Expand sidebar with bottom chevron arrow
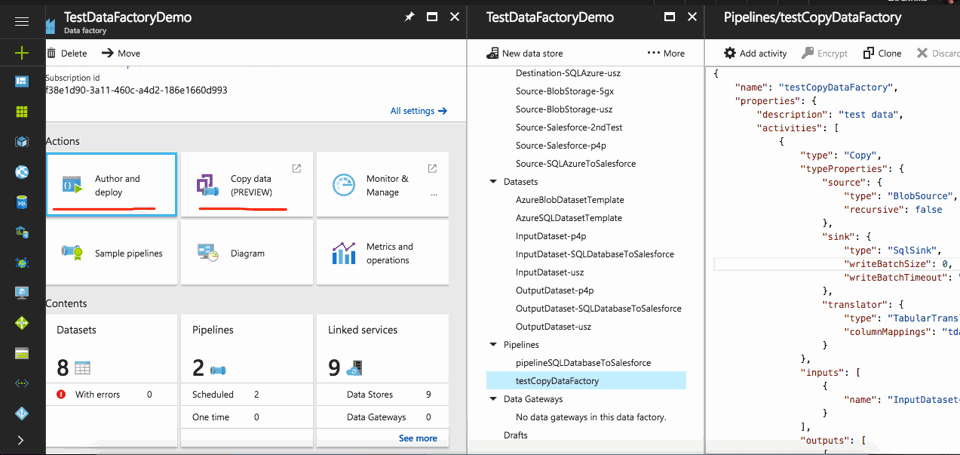960x455 pixels. coord(22,440)
